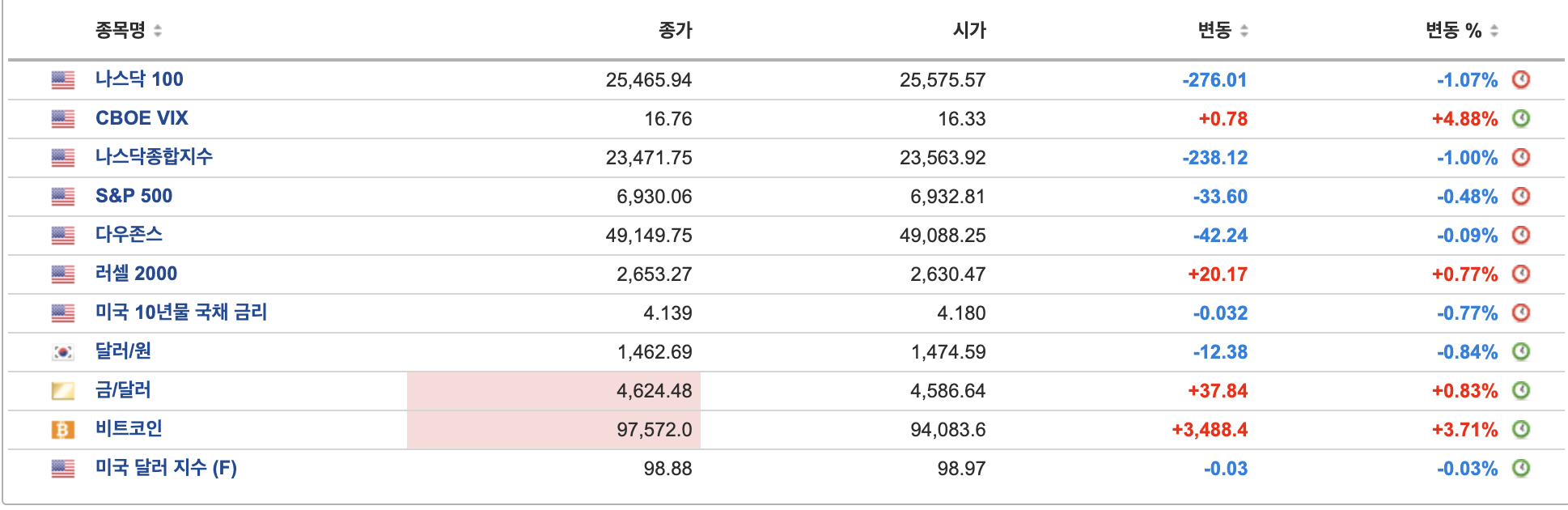Screen dimensions: 1568x510
Task: Open the 러셀 2000 link
Action: [136, 274]
